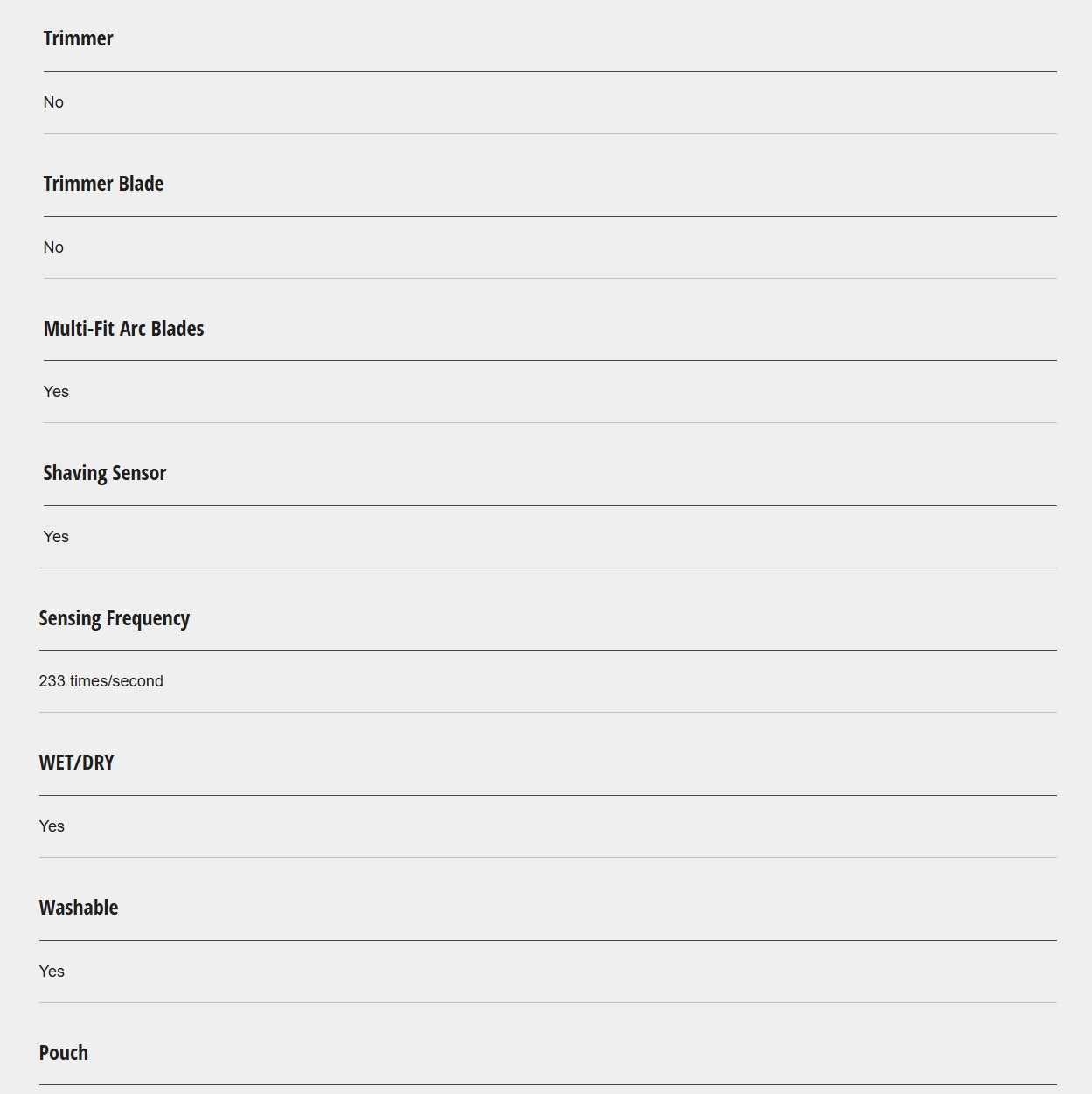The image size is (1092, 1094).
Task: Click the divider line beneath Shaving Sensor heading
Action: [x=550, y=506]
